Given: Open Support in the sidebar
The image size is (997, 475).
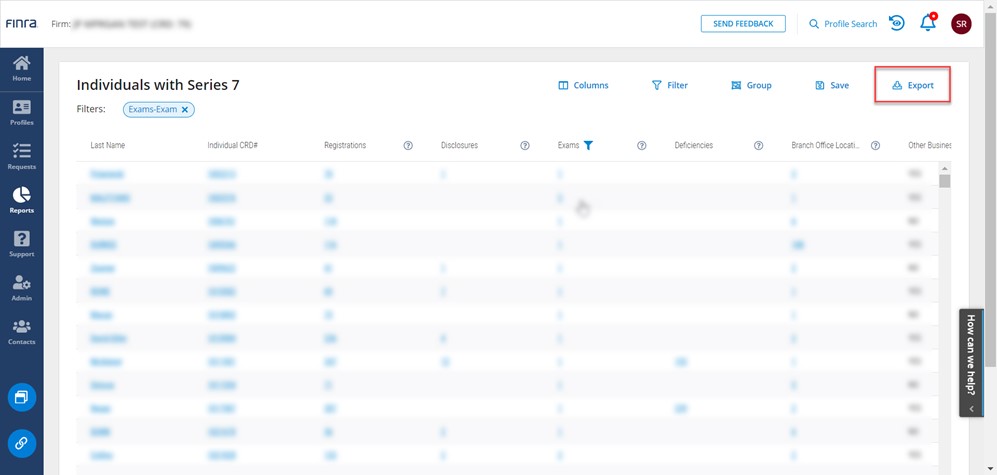Looking at the screenshot, I should [x=21, y=244].
